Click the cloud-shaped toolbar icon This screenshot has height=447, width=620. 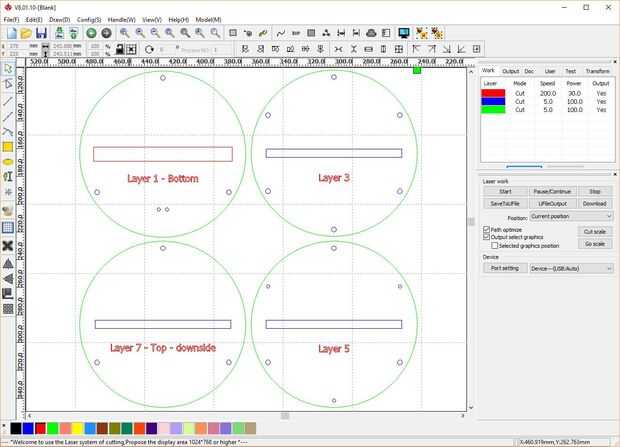click(x=371, y=33)
